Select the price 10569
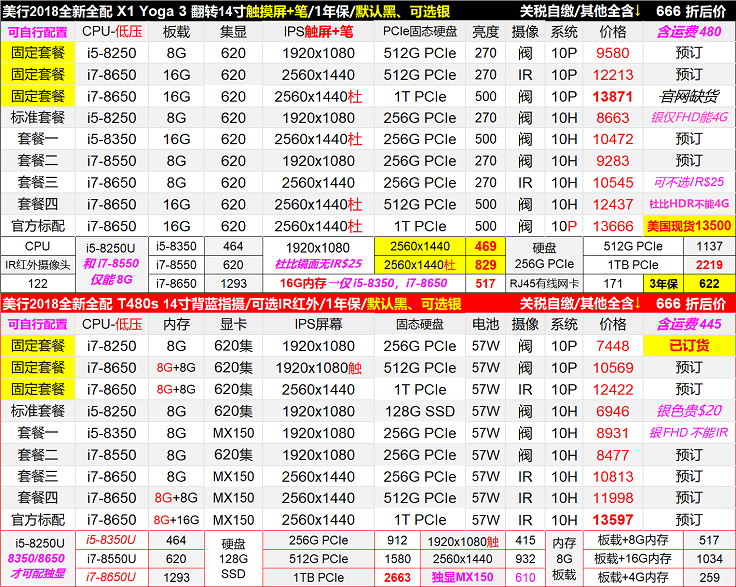This screenshot has width=736, height=587. [x=613, y=368]
